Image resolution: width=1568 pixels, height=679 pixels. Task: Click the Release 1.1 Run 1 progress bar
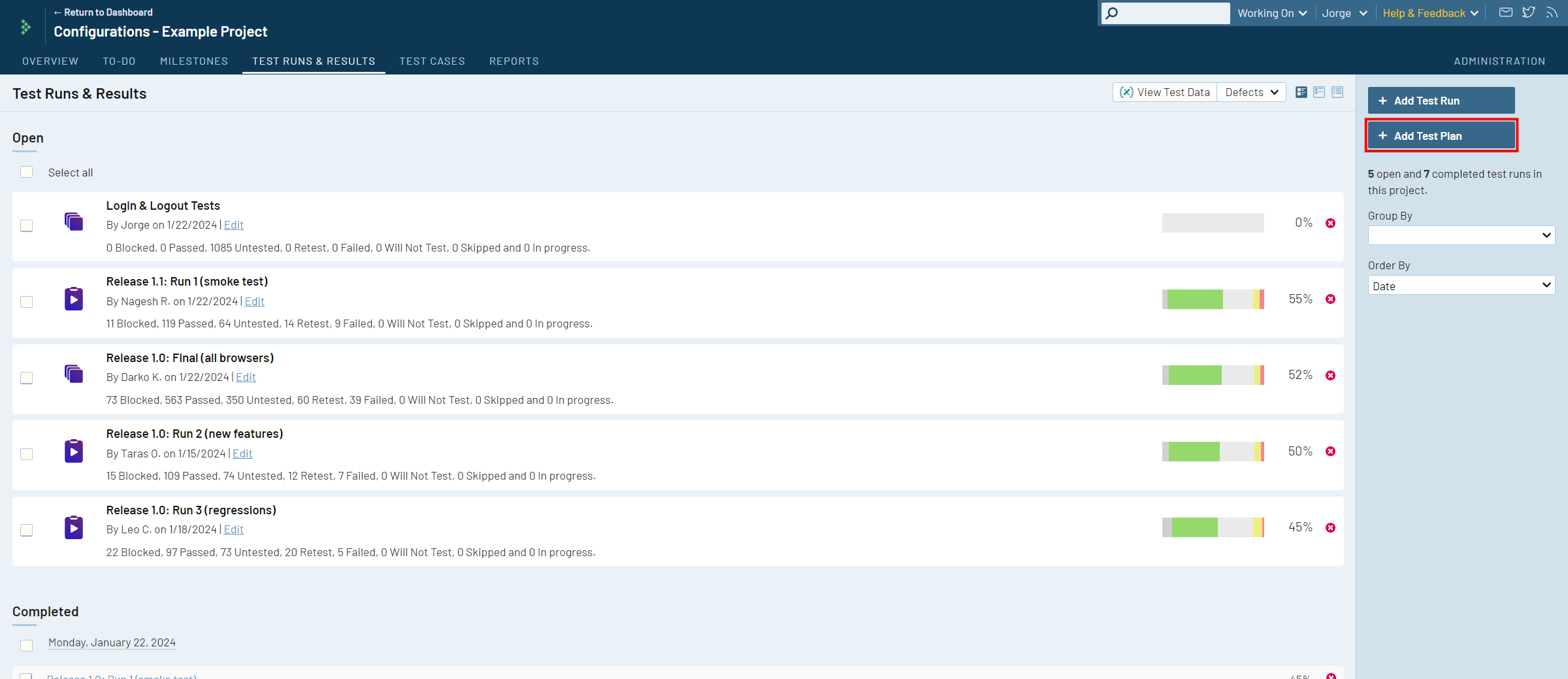pyautogui.click(x=1213, y=299)
